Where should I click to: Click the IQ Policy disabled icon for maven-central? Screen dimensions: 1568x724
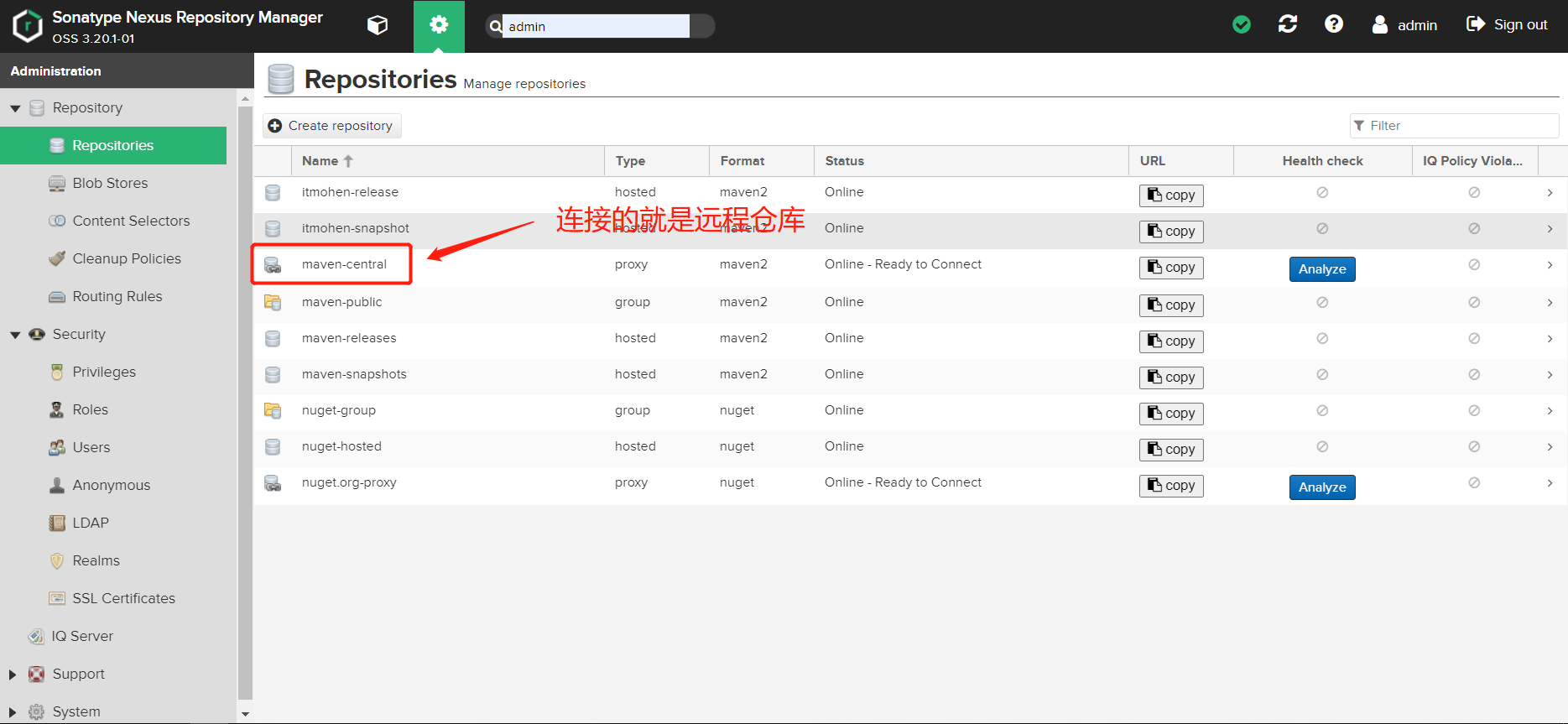[1474, 264]
